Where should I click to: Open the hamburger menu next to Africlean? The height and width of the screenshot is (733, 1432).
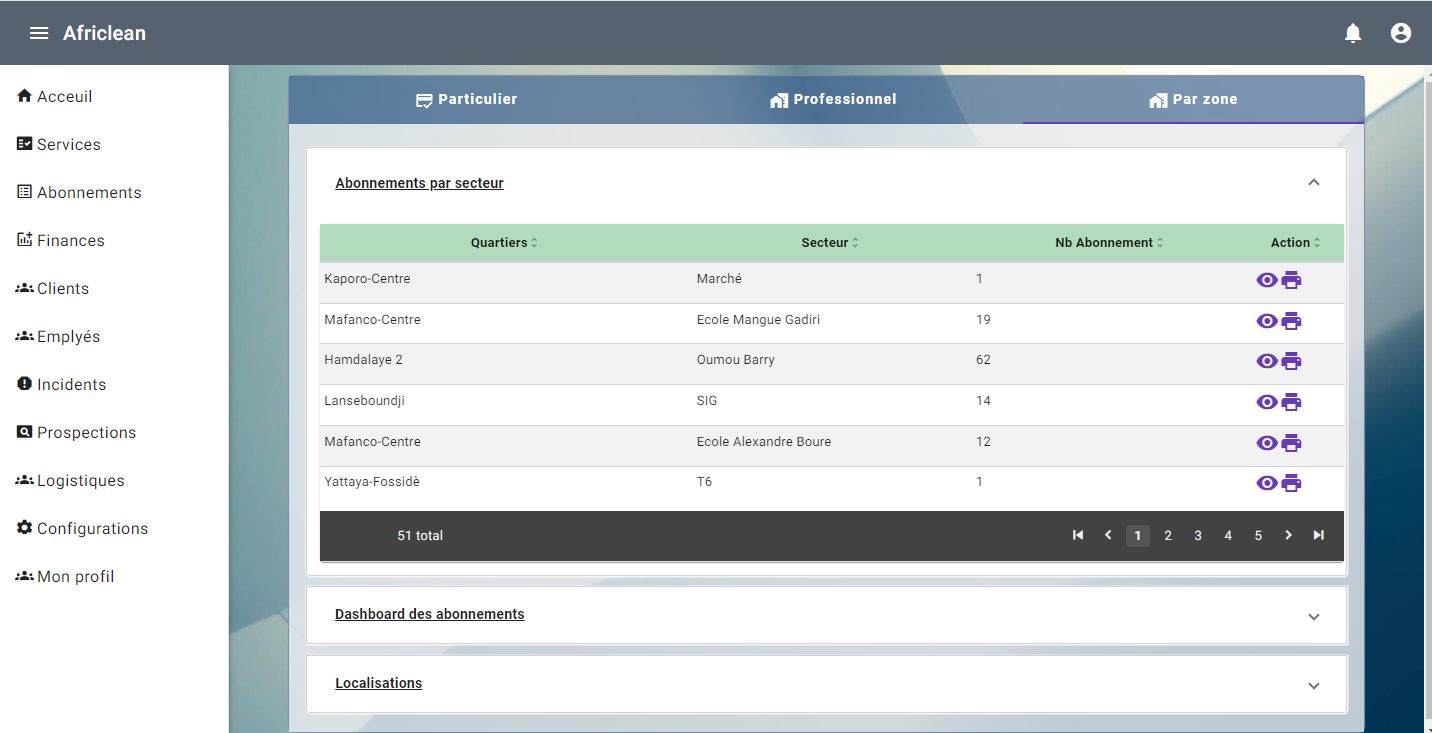click(39, 33)
